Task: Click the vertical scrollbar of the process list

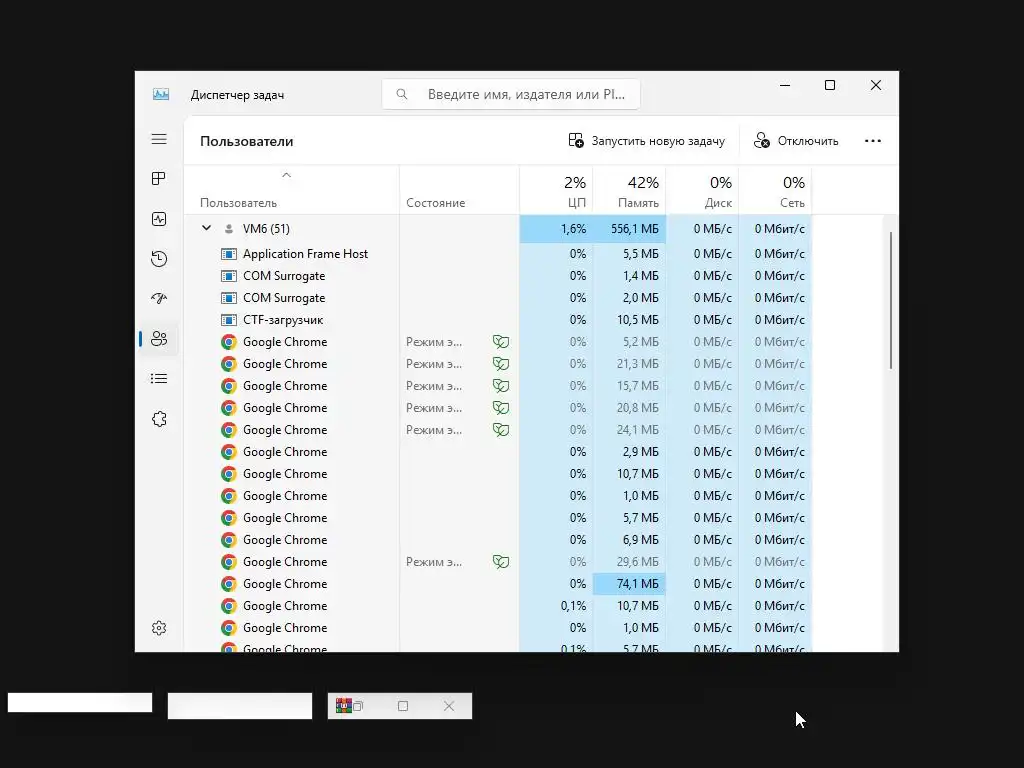Action: pyautogui.click(x=891, y=300)
